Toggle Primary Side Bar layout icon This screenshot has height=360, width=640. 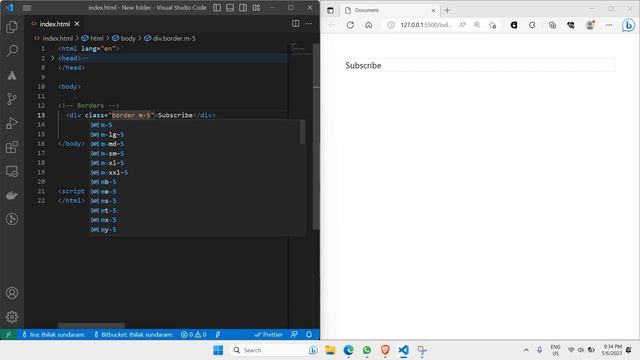(x=217, y=8)
